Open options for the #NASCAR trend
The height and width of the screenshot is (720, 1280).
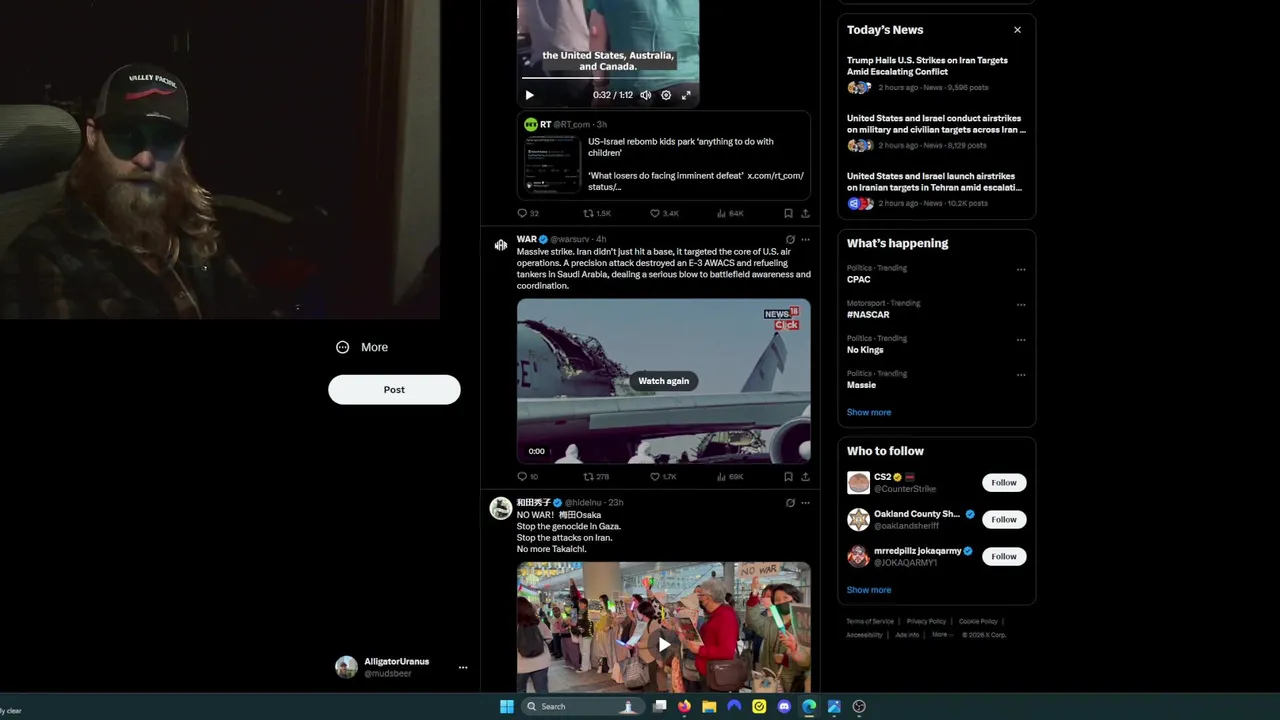click(x=1021, y=304)
